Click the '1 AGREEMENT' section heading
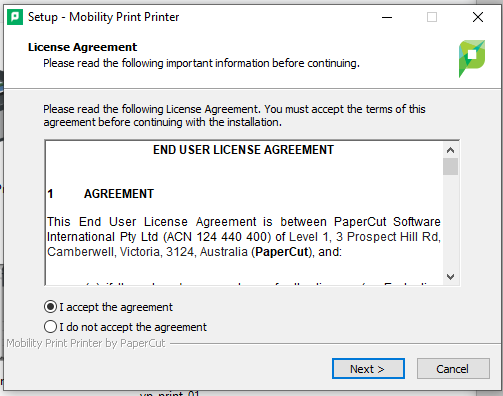Image resolution: width=503 pixels, height=396 pixels. [x=100, y=194]
